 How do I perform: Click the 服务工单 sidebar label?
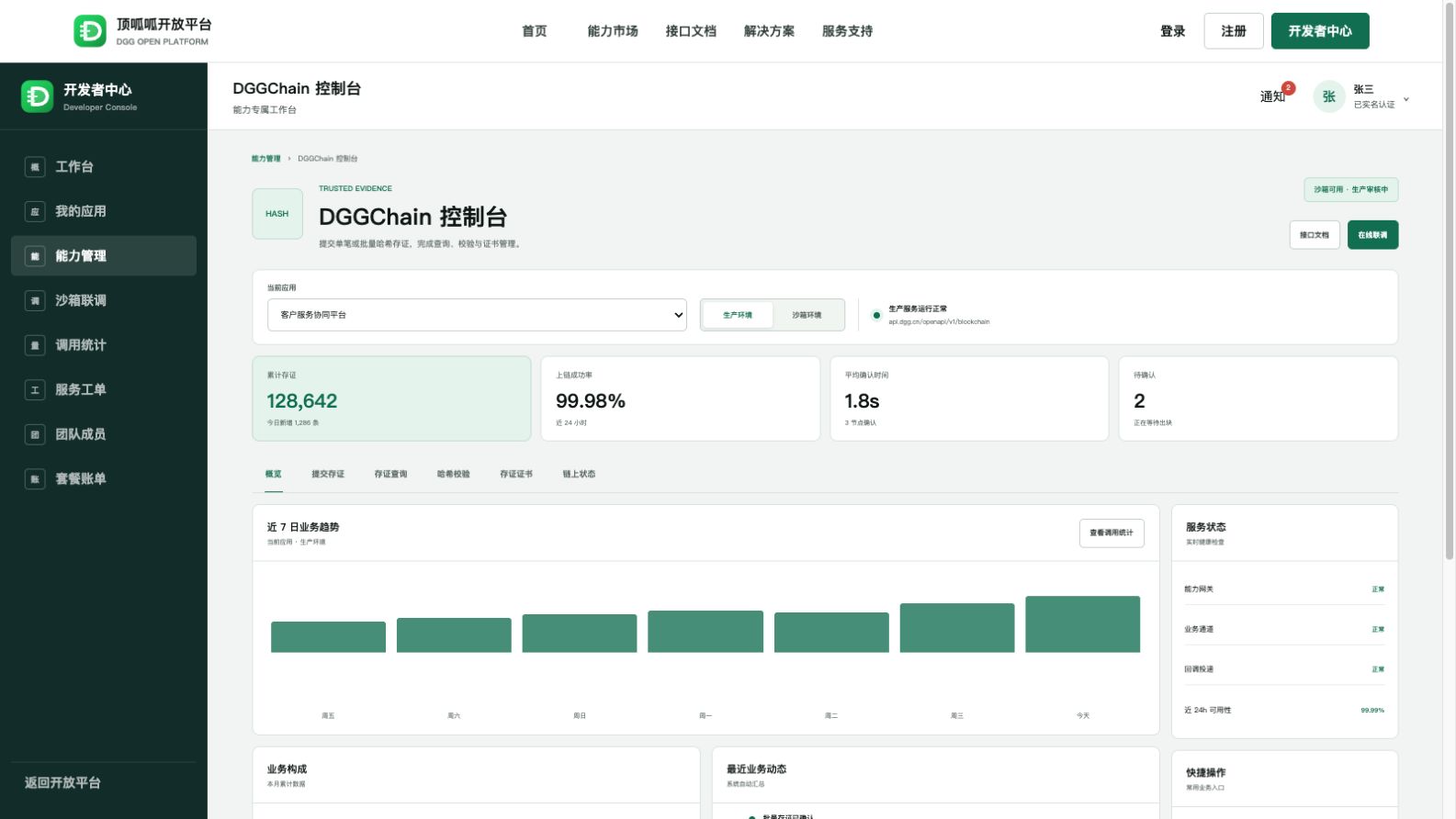pyautogui.click(x=81, y=390)
